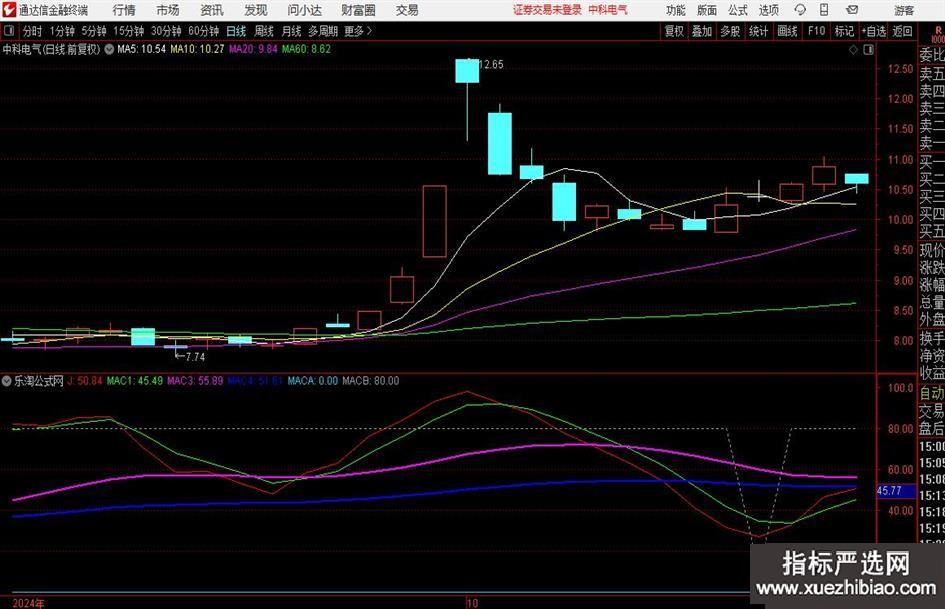This screenshot has width=945, height=609.
Task: Switch to the 月线 monthly tab
Action: click(292, 31)
